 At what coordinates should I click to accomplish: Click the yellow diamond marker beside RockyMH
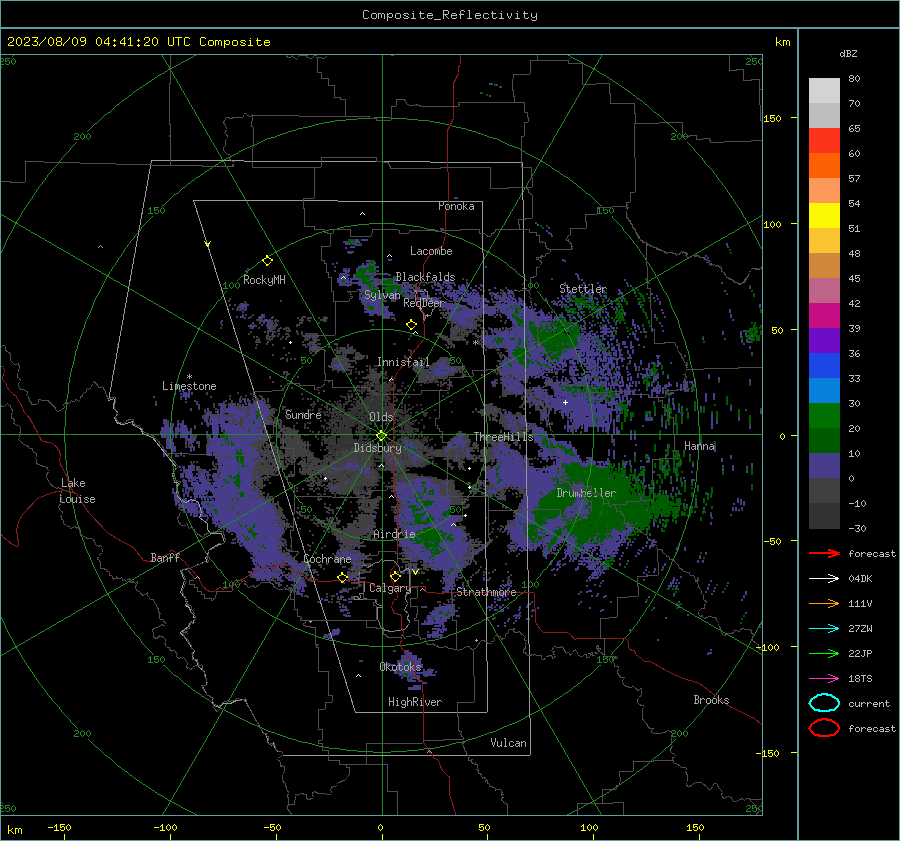coord(267,261)
